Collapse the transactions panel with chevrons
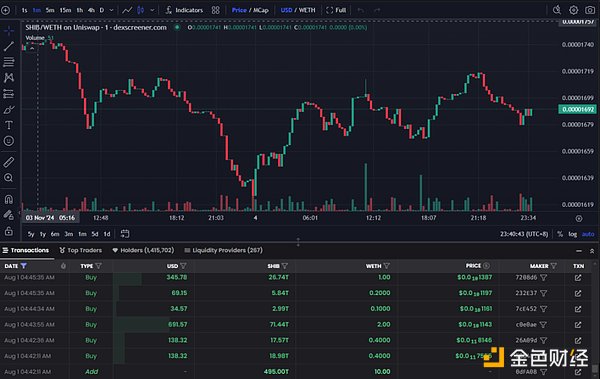The width and height of the screenshot is (600, 379). [592, 251]
